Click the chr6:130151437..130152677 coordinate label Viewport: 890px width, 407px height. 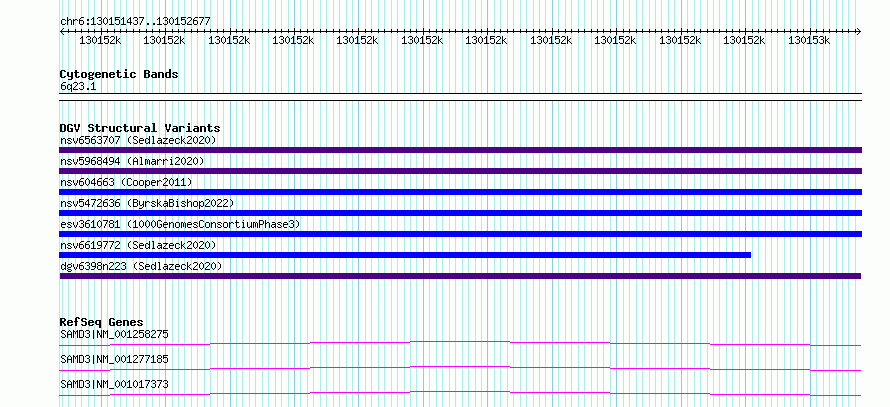[x=135, y=21]
